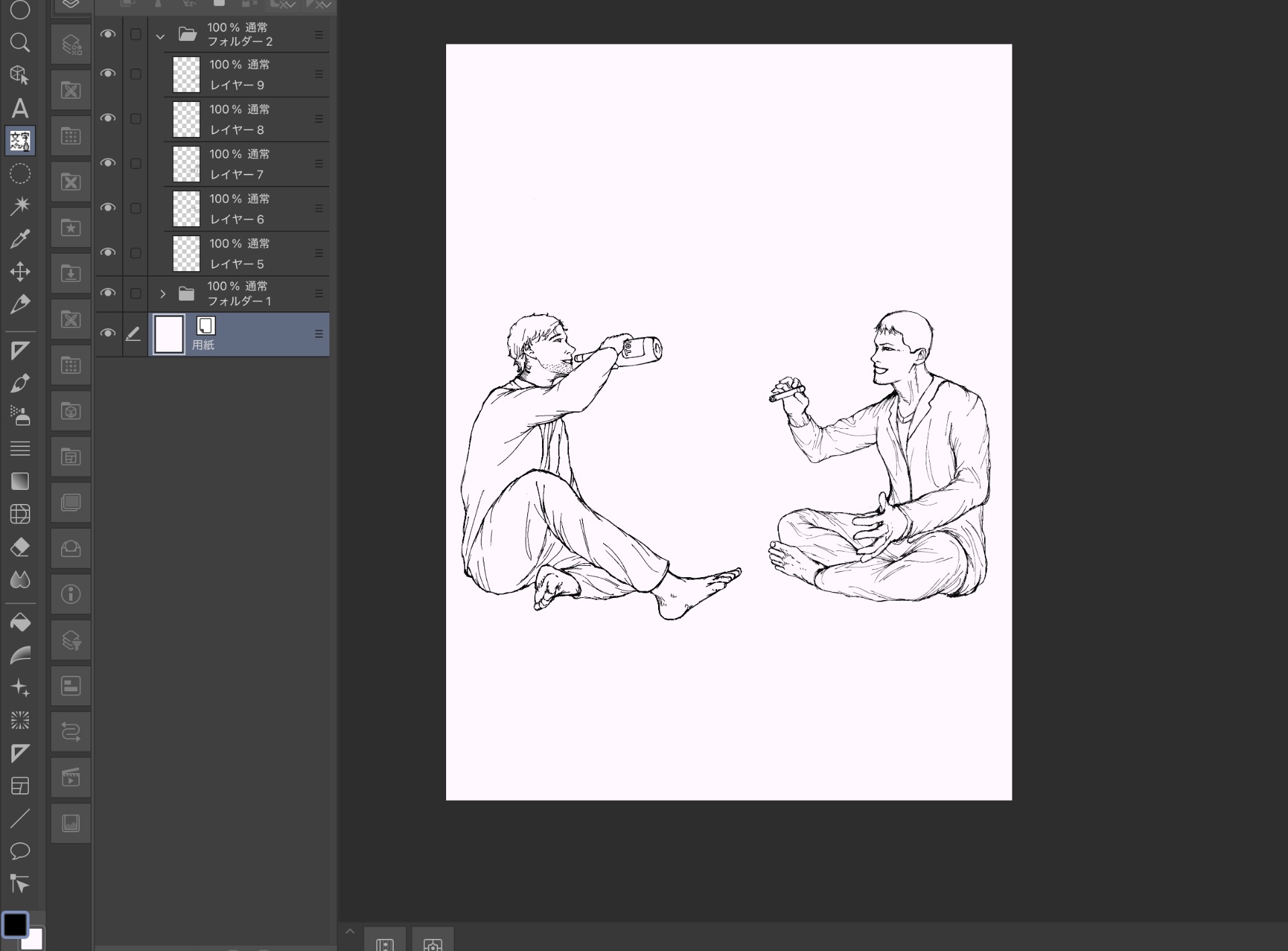Select the Object operation cube tool
1288x951 pixels.
point(20,75)
